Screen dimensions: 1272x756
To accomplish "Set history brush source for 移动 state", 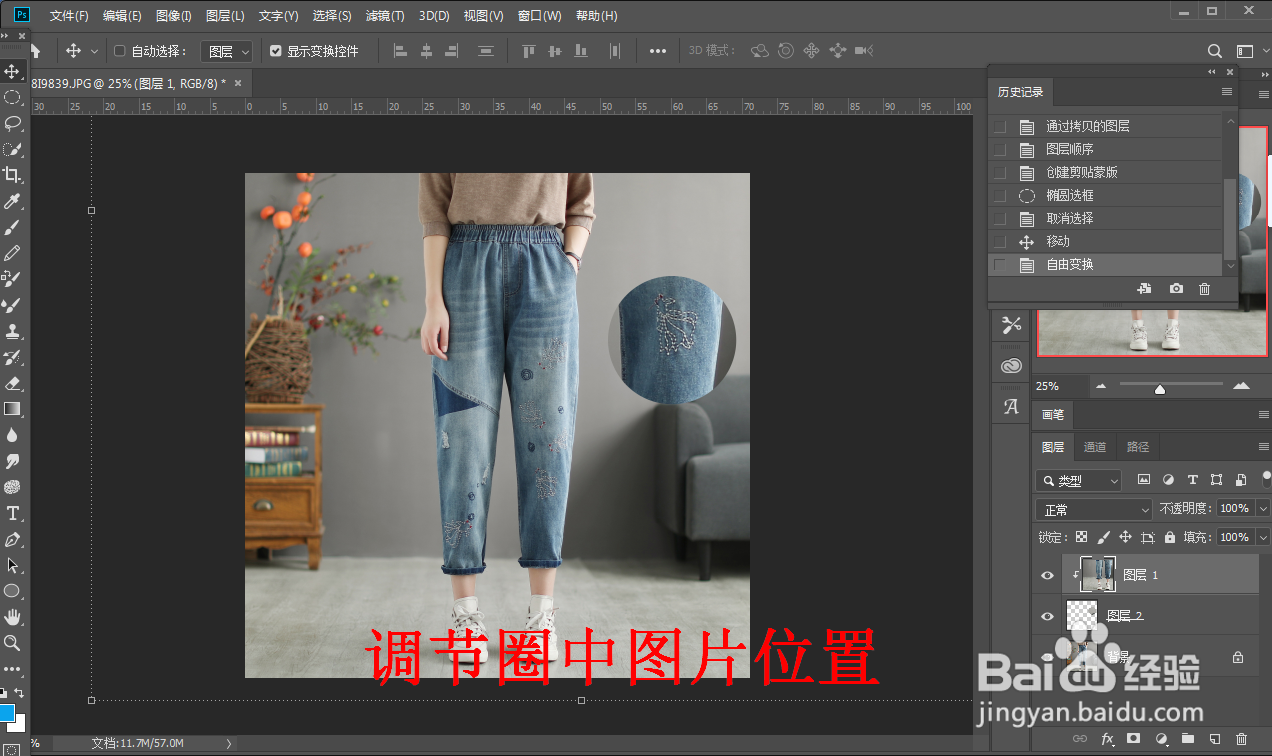I will click(1000, 242).
